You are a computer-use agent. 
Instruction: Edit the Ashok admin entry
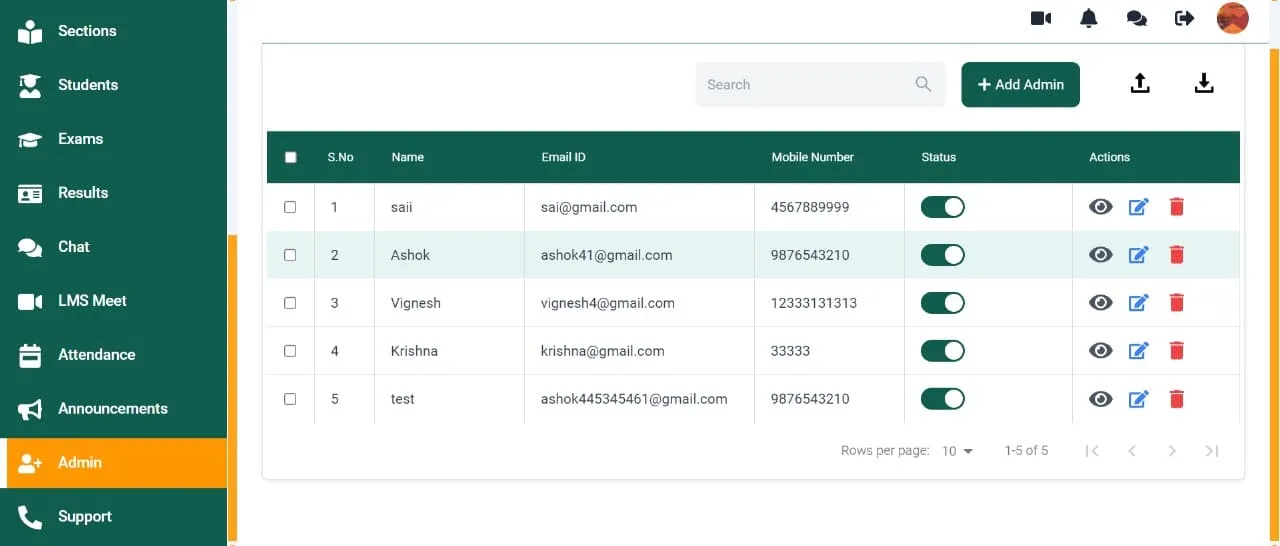(1139, 255)
